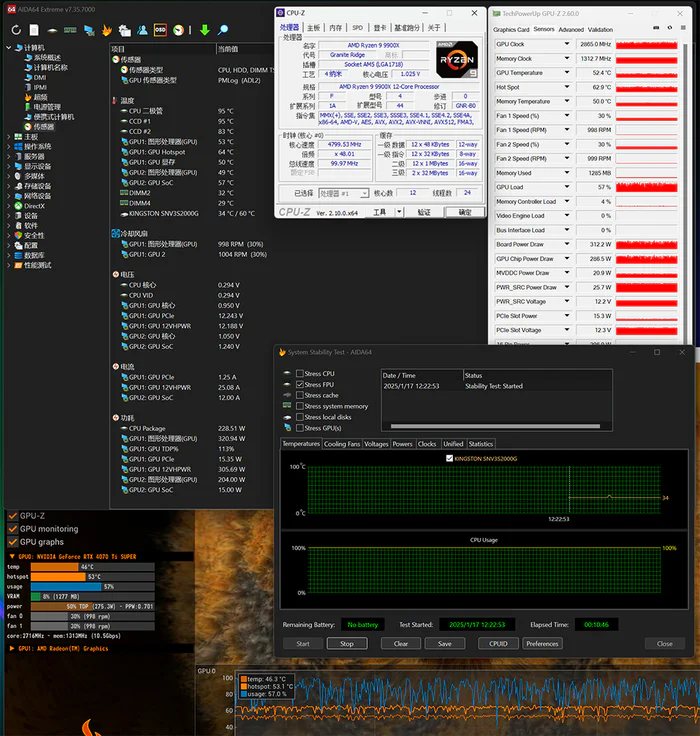Click the monitor diagnostics icon in AIDA64 toolbar

click(x=89, y=31)
